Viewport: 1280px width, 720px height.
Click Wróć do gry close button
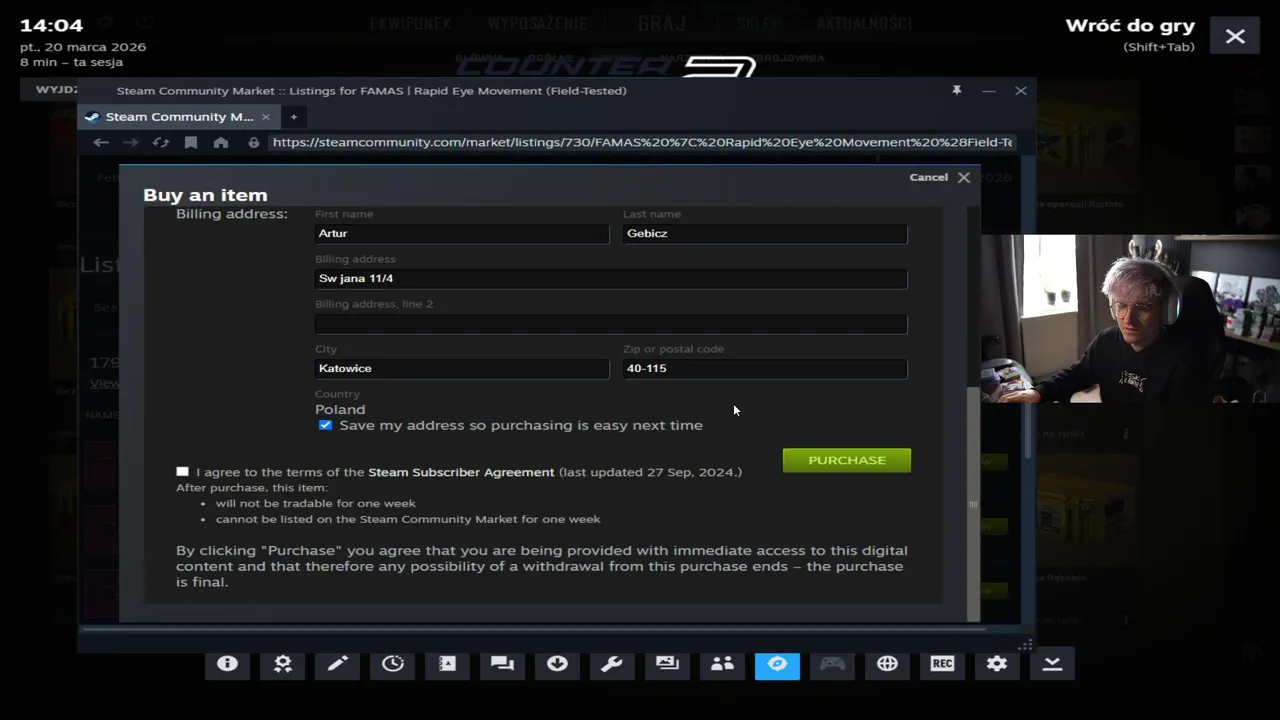1235,36
